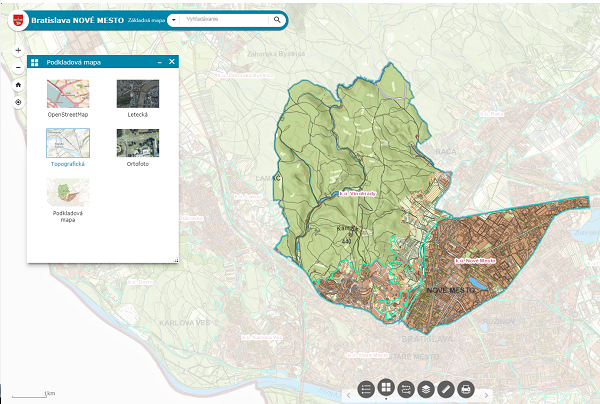The image size is (600, 404).
Task: Open the print widget
Action: pyautogui.click(x=466, y=388)
